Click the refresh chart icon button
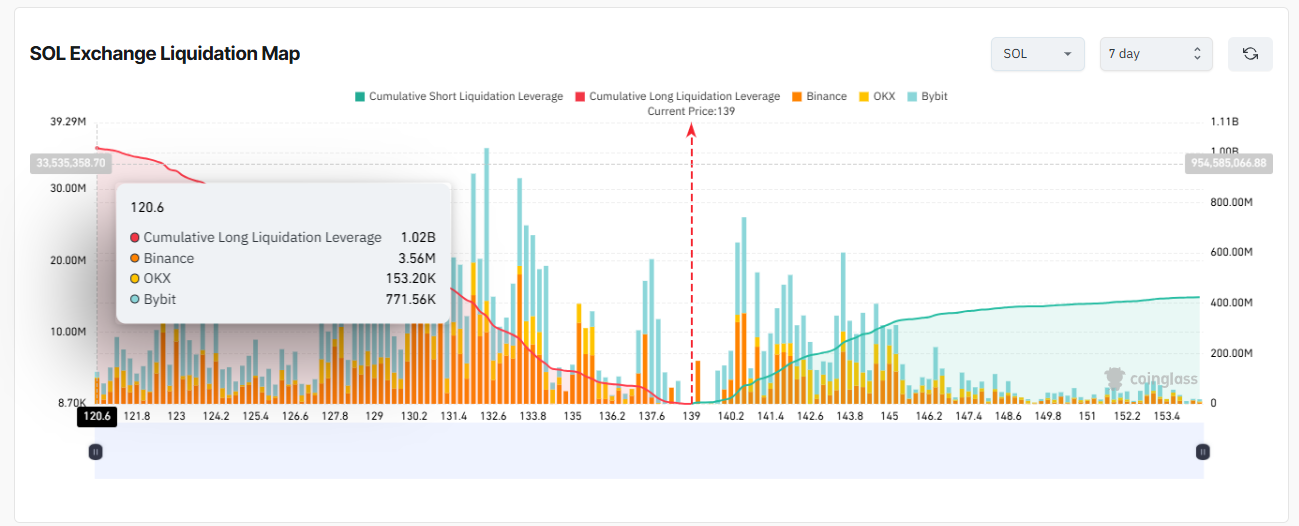Screen dimensions: 1299x526 [x=1250, y=54]
